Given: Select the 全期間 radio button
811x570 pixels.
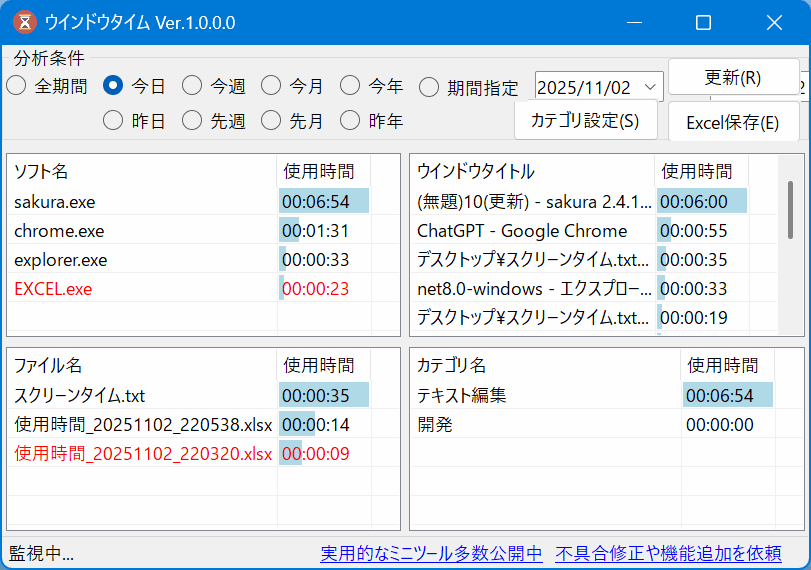Looking at the screenshot, I should [x=17, y=86].
